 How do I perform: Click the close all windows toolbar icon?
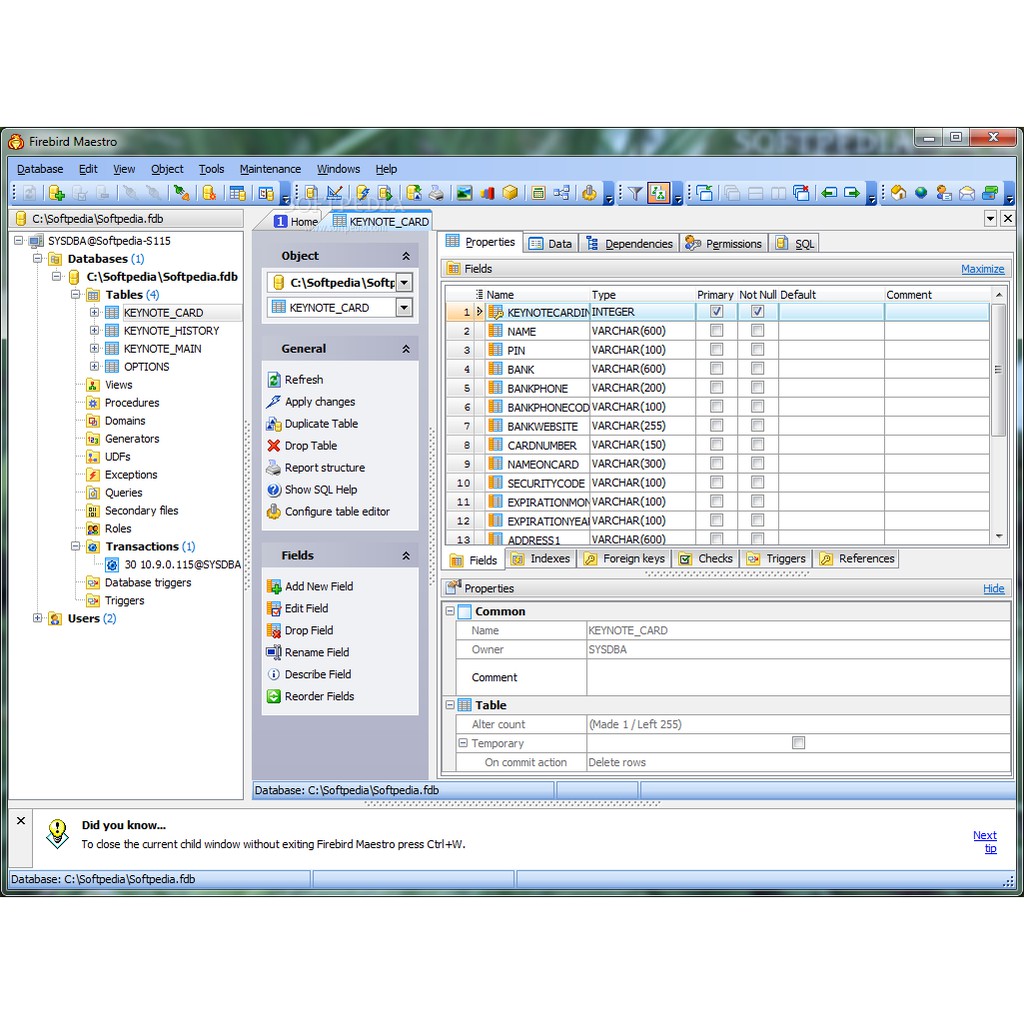[801, 193]
